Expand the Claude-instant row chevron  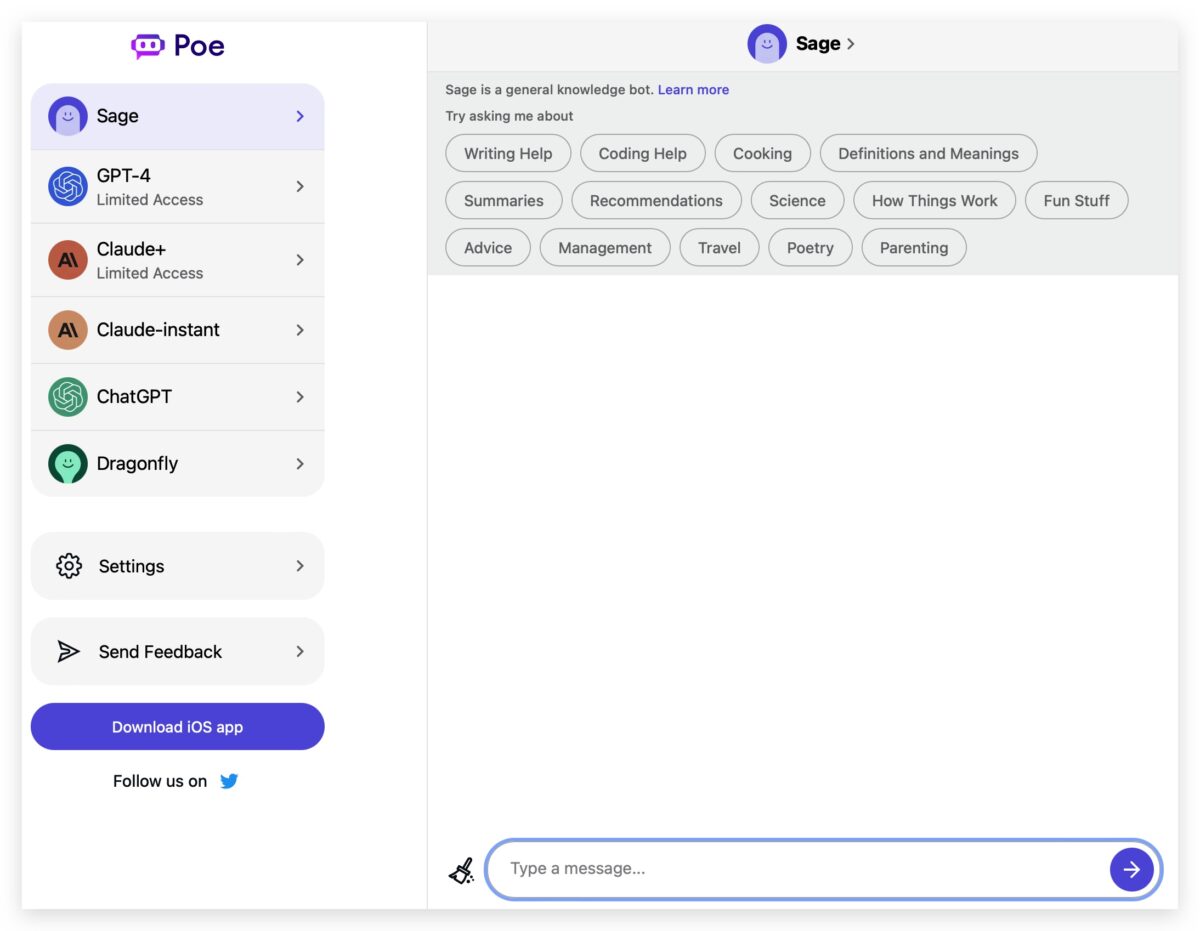(300, 330)
